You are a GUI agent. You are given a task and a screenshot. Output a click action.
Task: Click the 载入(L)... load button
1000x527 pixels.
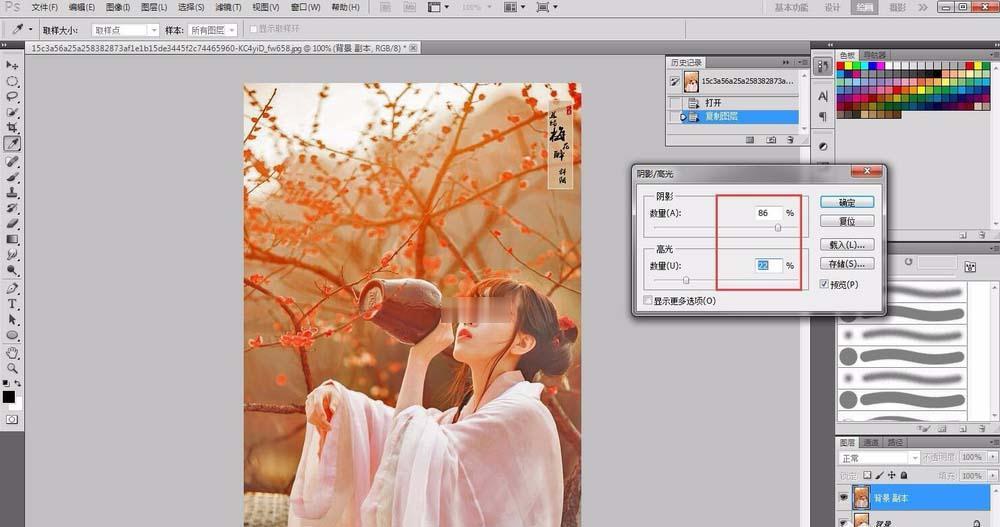click(846, 245)
